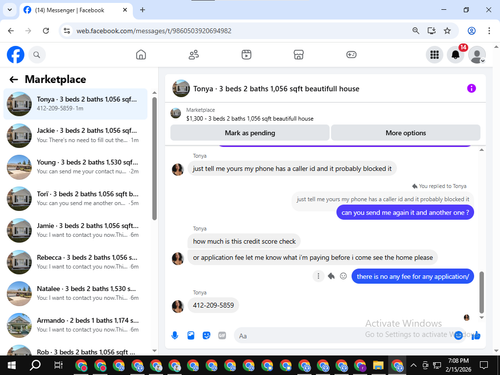
Task: Send a thumbs-up like
Action: [x=476, y=335]
